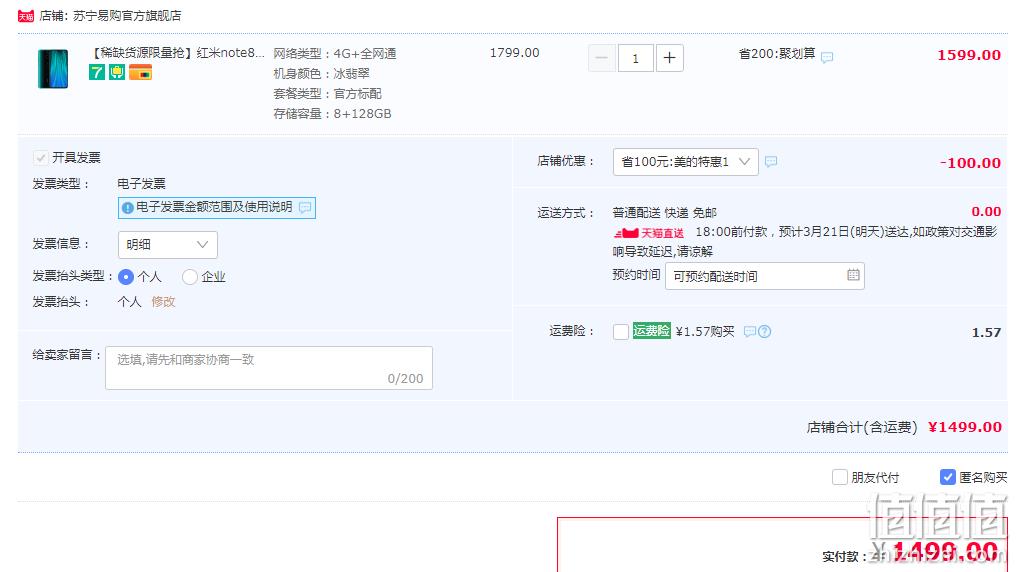
Task: Click the 天猫直送 delivery badge
Action: [649, 233]
